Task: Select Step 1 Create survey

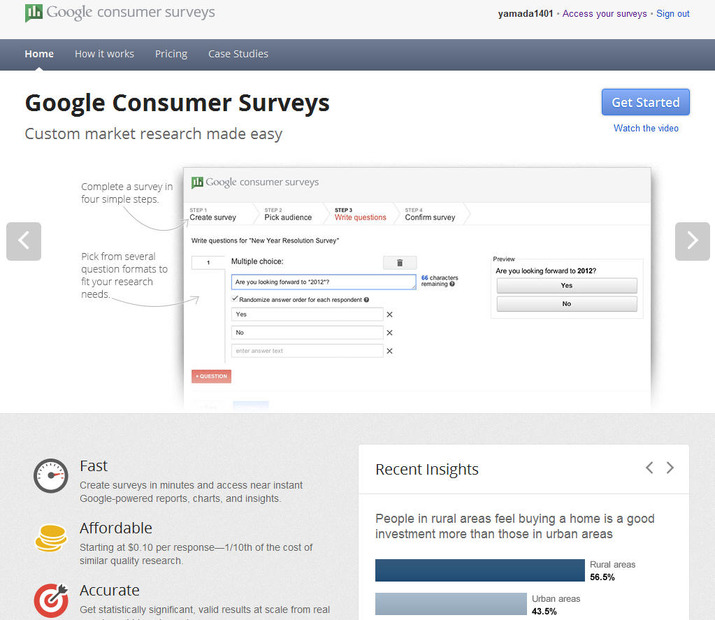Action: pyautogui.click(x=213, y=214)
